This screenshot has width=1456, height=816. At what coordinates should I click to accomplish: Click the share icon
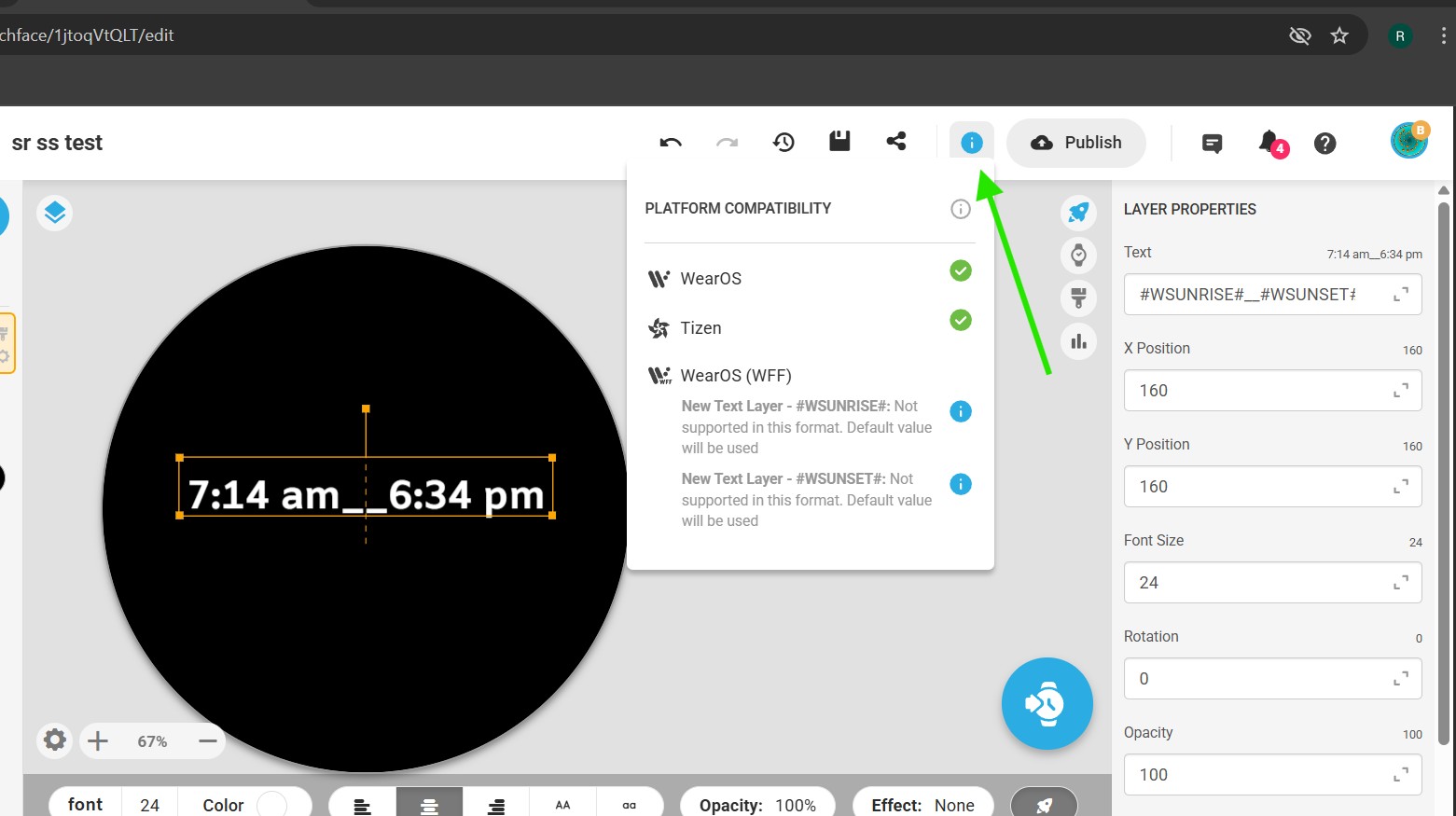pos(896,142)
